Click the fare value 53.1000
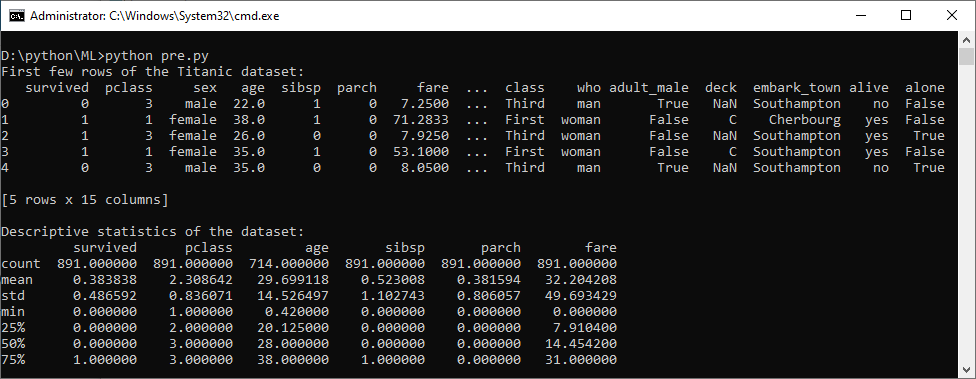976x379 pixels. 421,152
